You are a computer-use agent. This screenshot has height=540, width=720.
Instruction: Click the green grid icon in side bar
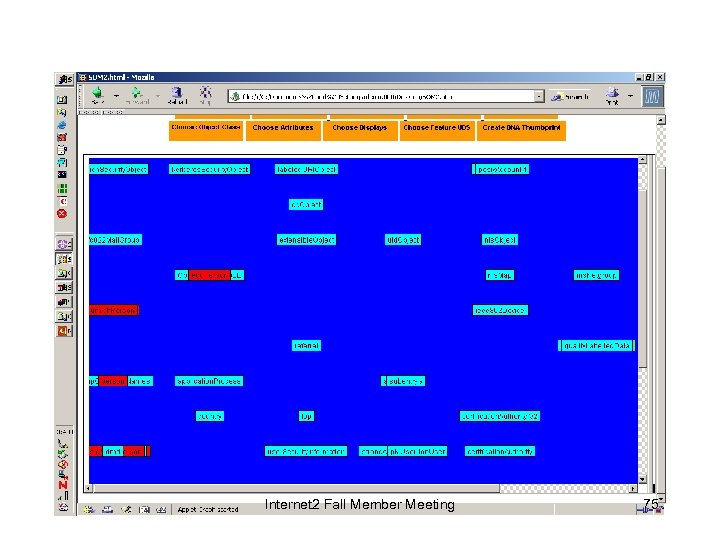62,189
